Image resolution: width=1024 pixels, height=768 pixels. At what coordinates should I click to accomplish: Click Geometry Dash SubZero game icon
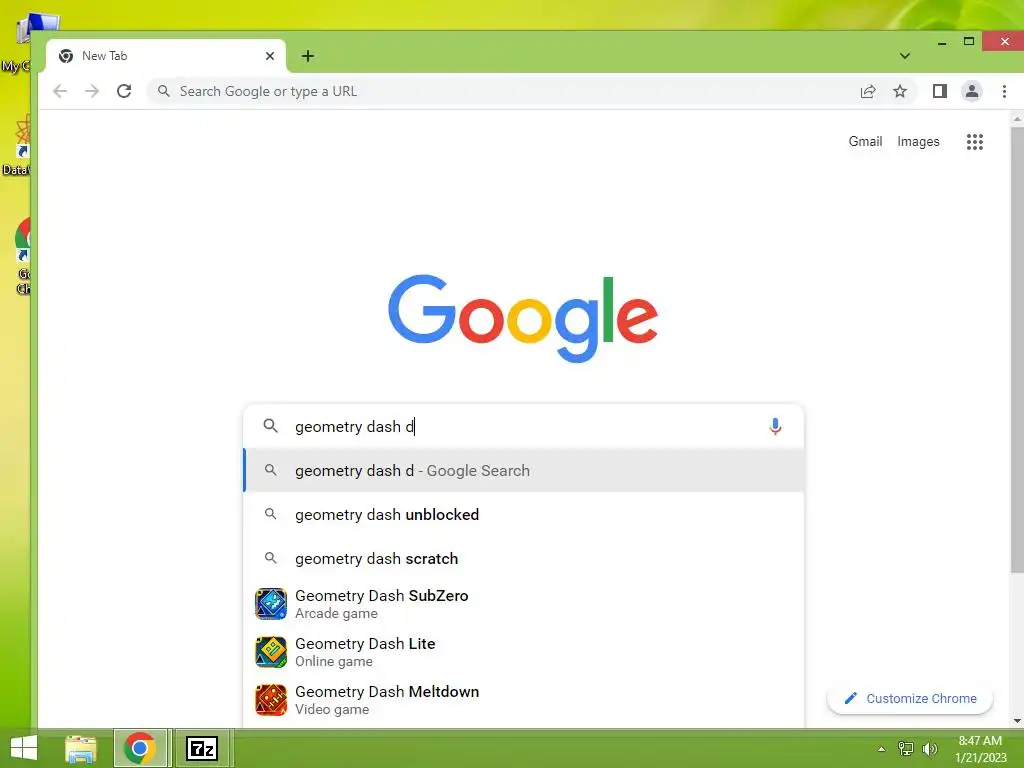pyautogui.click(x=271, y=604)
